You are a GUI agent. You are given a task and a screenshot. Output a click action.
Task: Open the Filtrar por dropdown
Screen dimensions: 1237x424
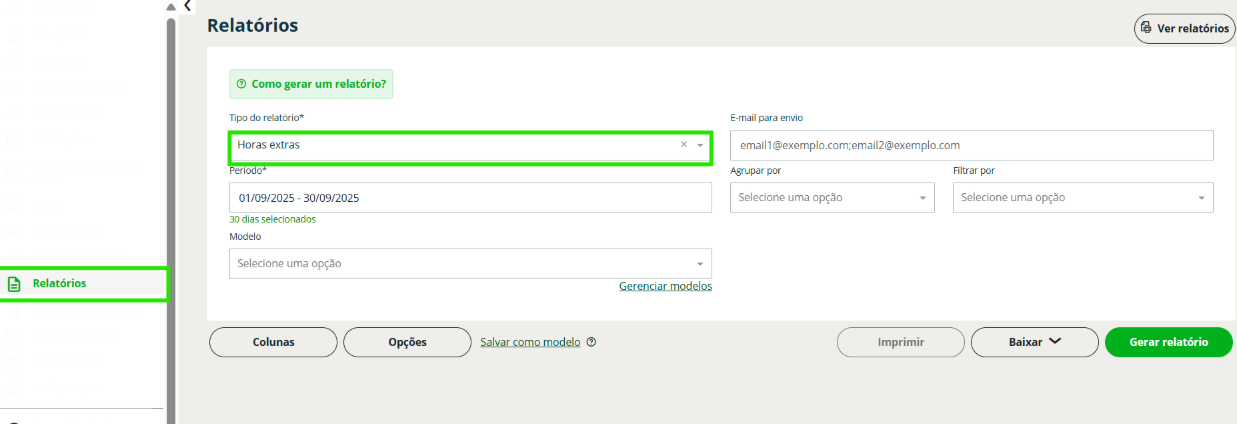(x=1083, y=198)
